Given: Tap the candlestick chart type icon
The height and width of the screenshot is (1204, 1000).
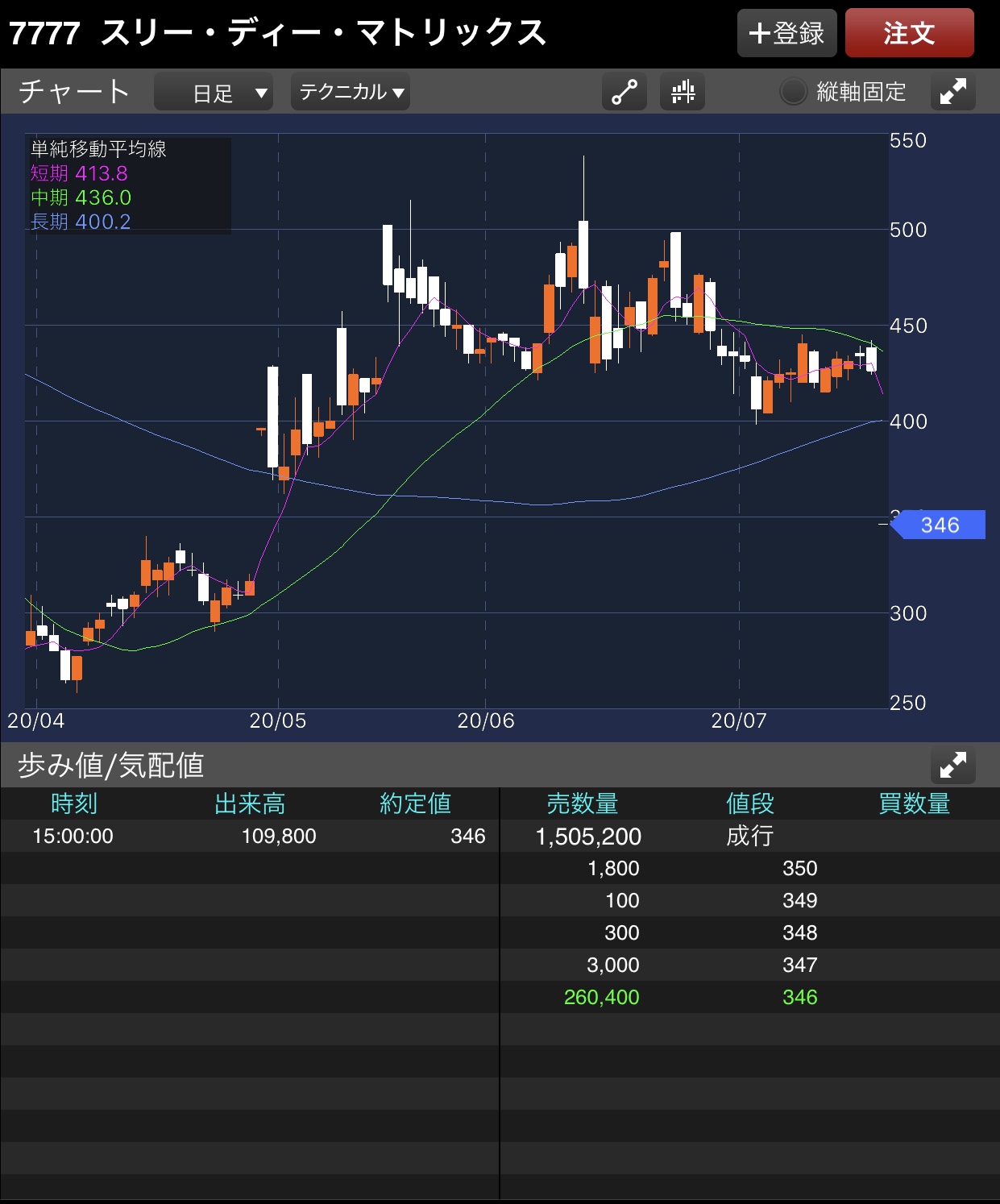Looking at the screenshot, I should pos(683,93).
